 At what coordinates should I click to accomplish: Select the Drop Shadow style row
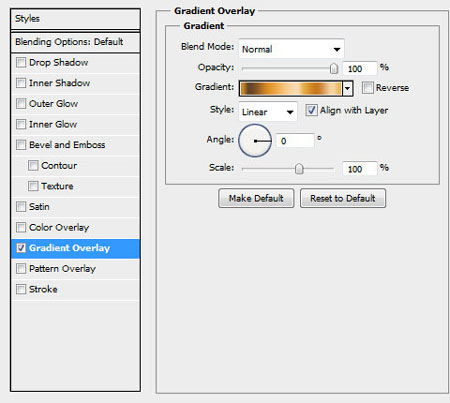coord(75,63)
